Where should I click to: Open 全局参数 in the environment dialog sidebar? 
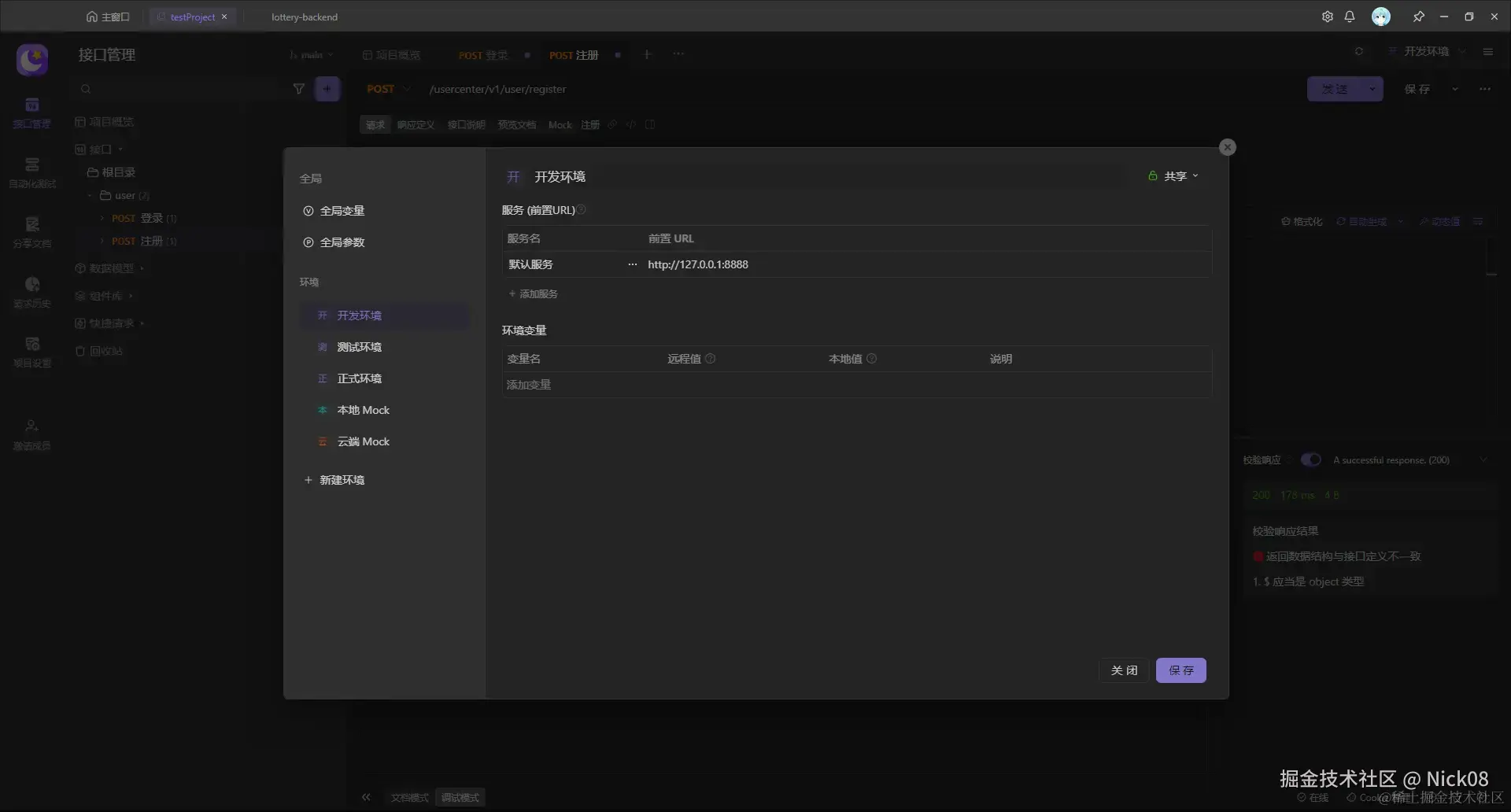coord(334,242)
